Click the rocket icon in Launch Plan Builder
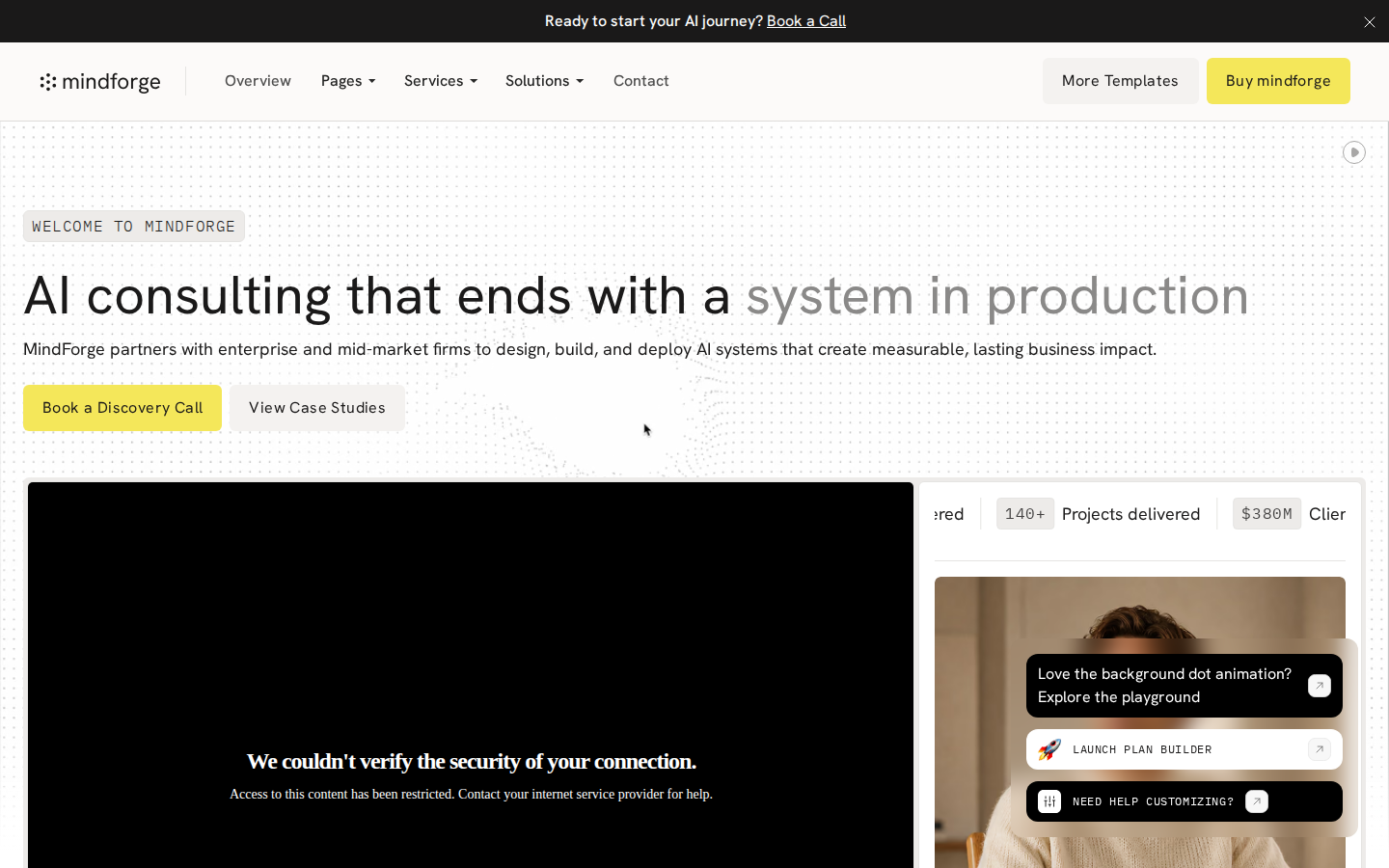Screen dimensions: 1389x868 (x=1049, y=749)
